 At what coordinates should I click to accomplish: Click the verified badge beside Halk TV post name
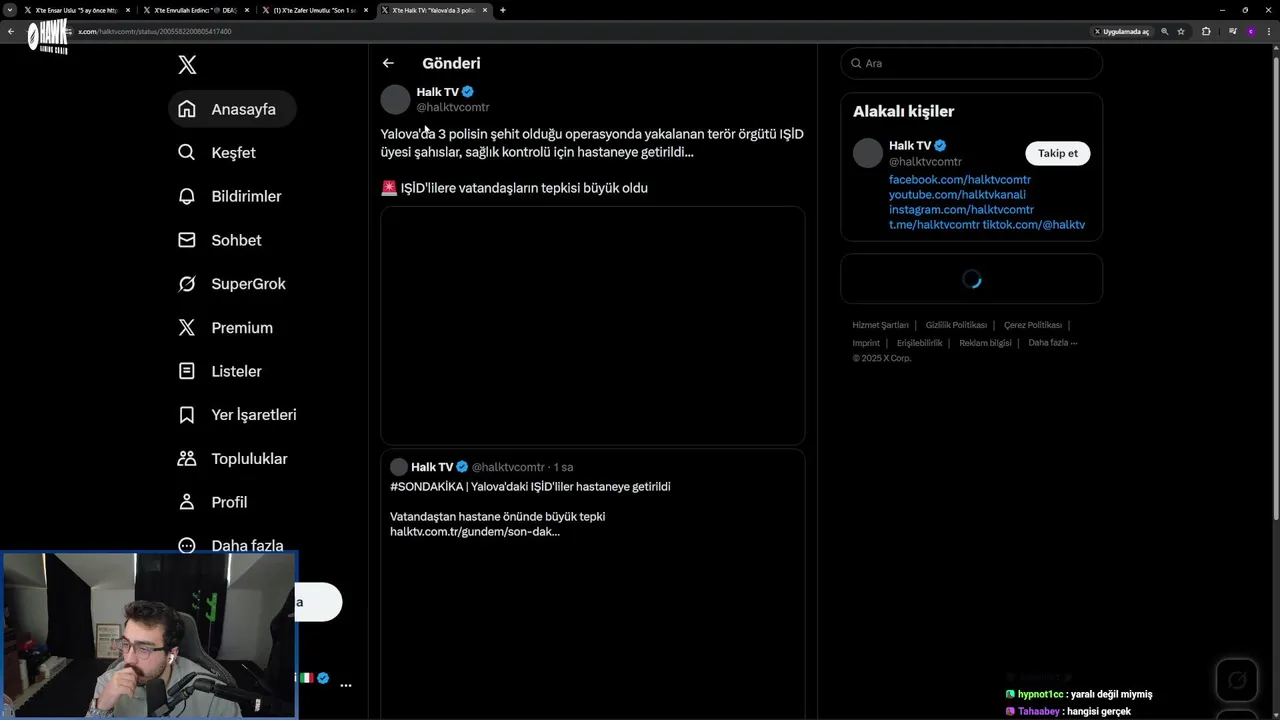pyautogui.click(x=468, y=92)
